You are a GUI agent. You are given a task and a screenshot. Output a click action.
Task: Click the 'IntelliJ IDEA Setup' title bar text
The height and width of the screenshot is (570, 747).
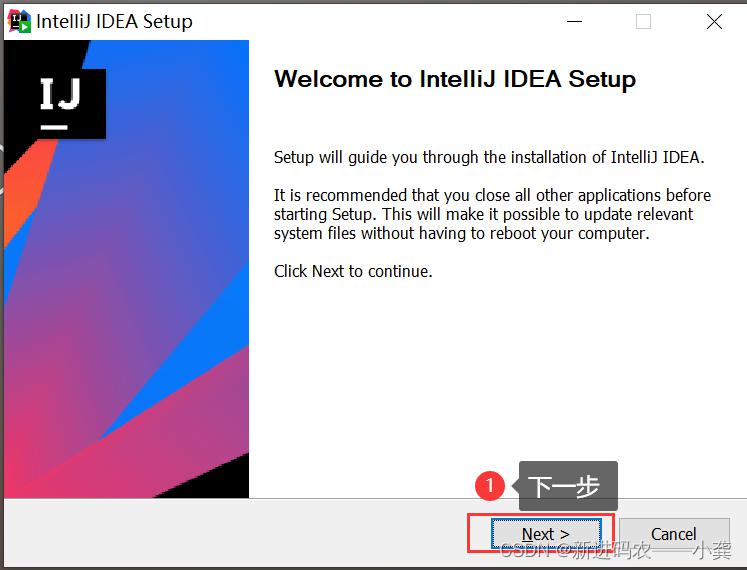click(114, 21)
